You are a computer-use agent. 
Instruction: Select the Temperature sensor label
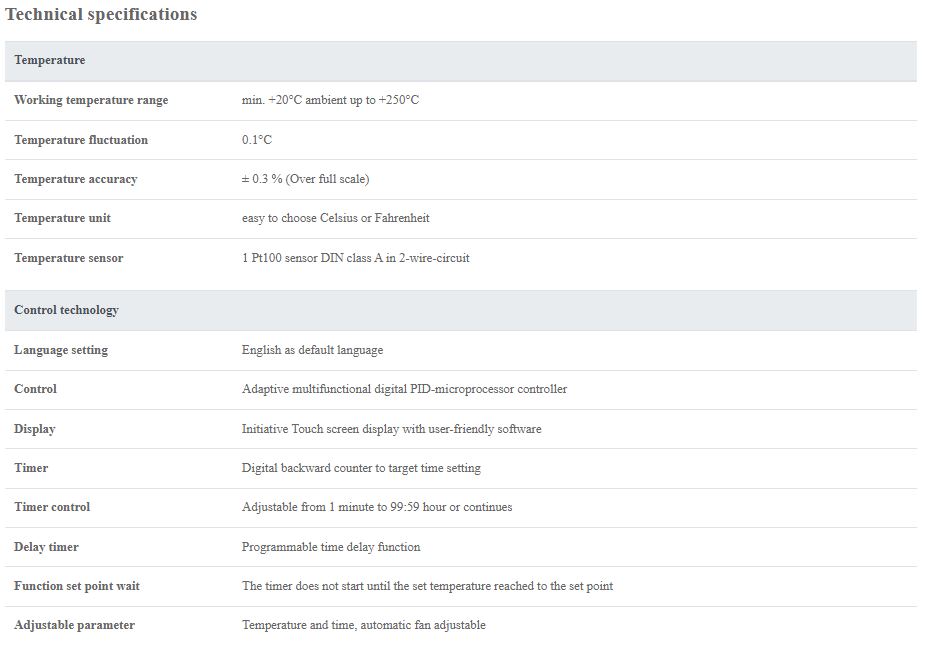pyautogui.click(x=68, y=258)
